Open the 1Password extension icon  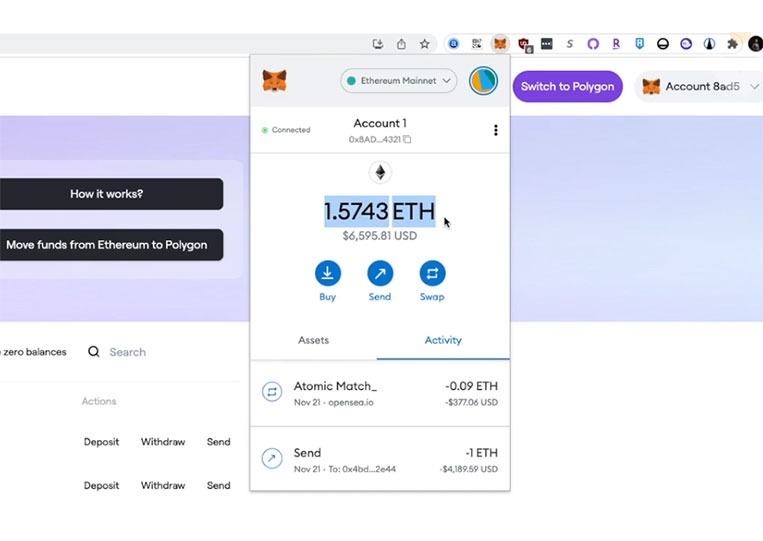(454, 44)
